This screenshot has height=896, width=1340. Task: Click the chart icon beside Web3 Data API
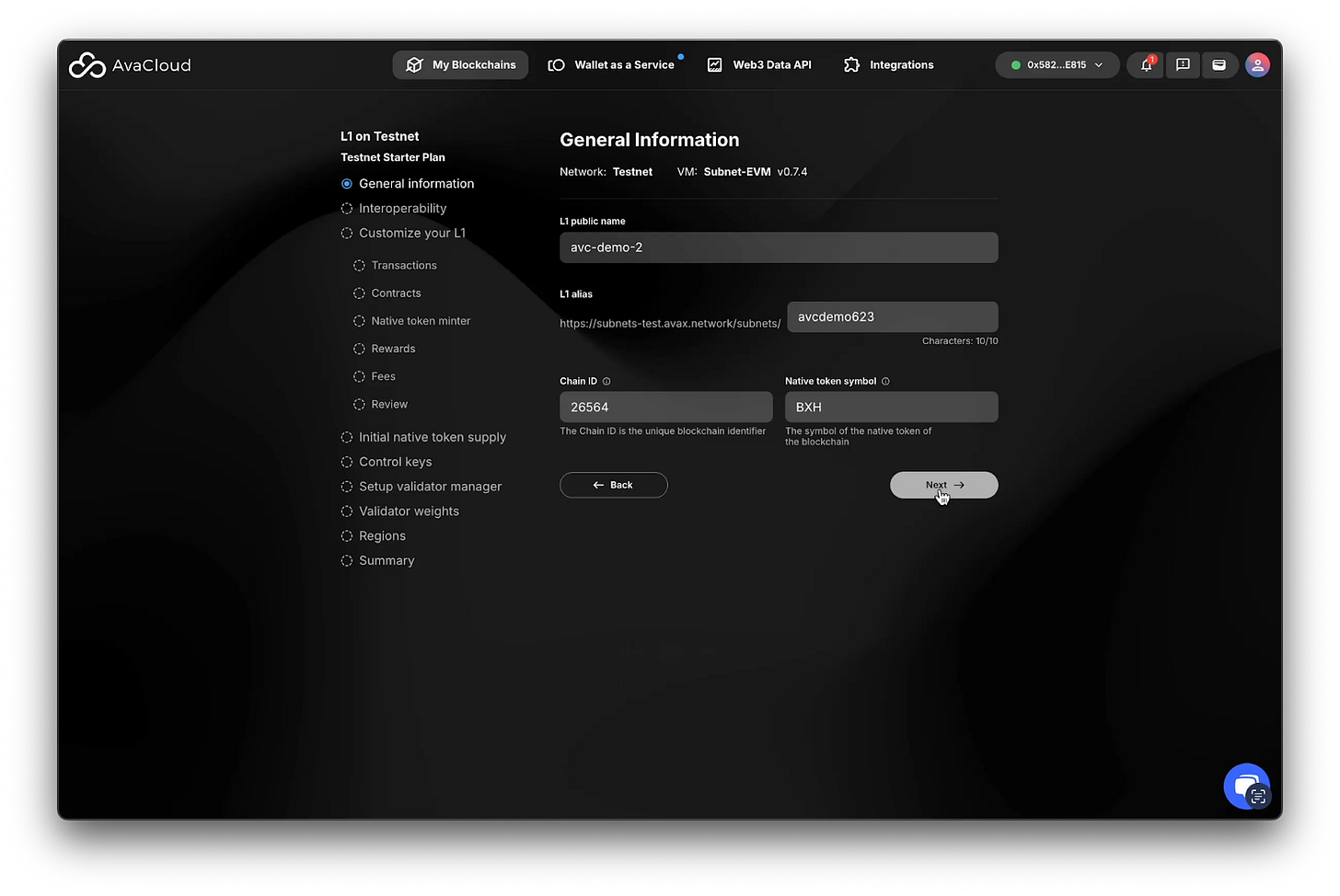(x=714, y=65)
